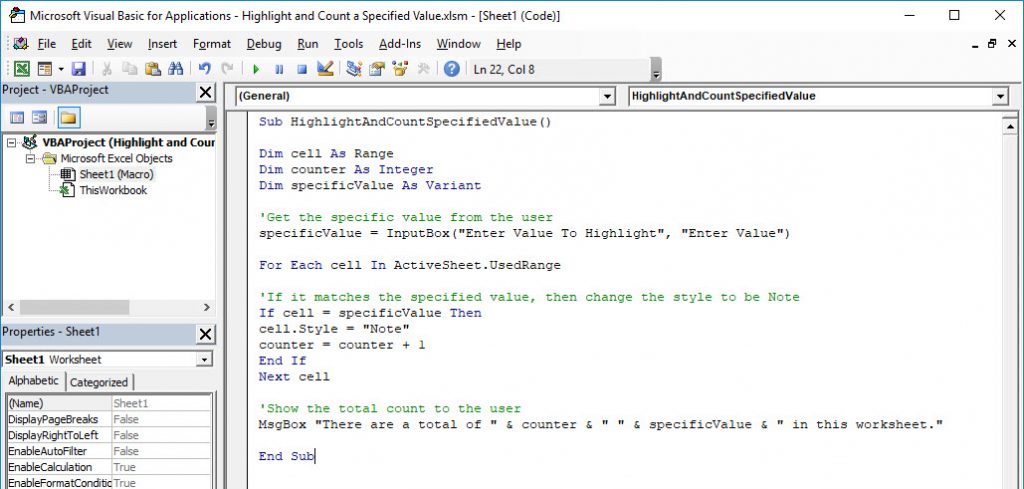Click View Code icon in Project panel
The width and height of the screenshot is (1024, 489).
[x=18, y=118]
